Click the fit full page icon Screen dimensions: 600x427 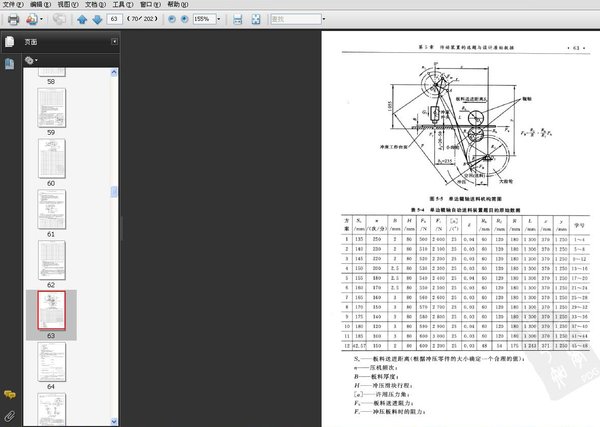click(256, 19)
